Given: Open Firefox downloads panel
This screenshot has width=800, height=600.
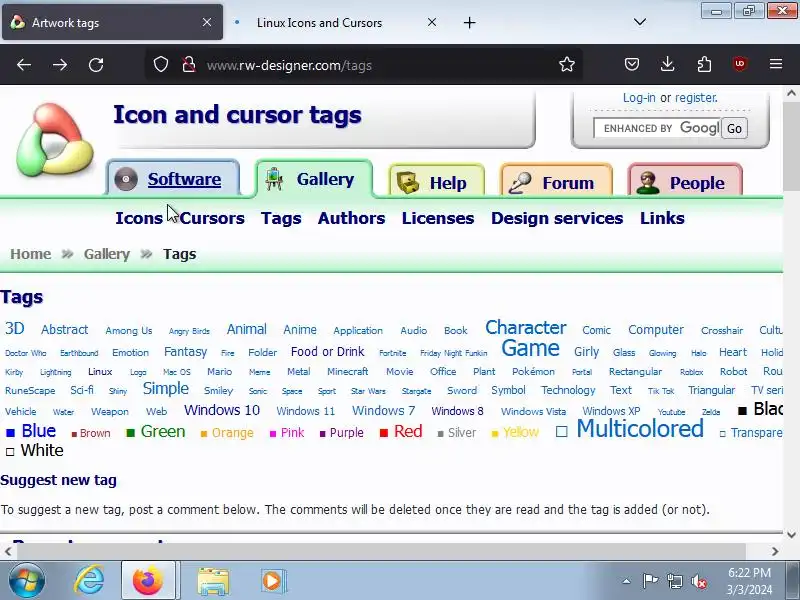Looking at the screenshot, I should click(667, 64).
